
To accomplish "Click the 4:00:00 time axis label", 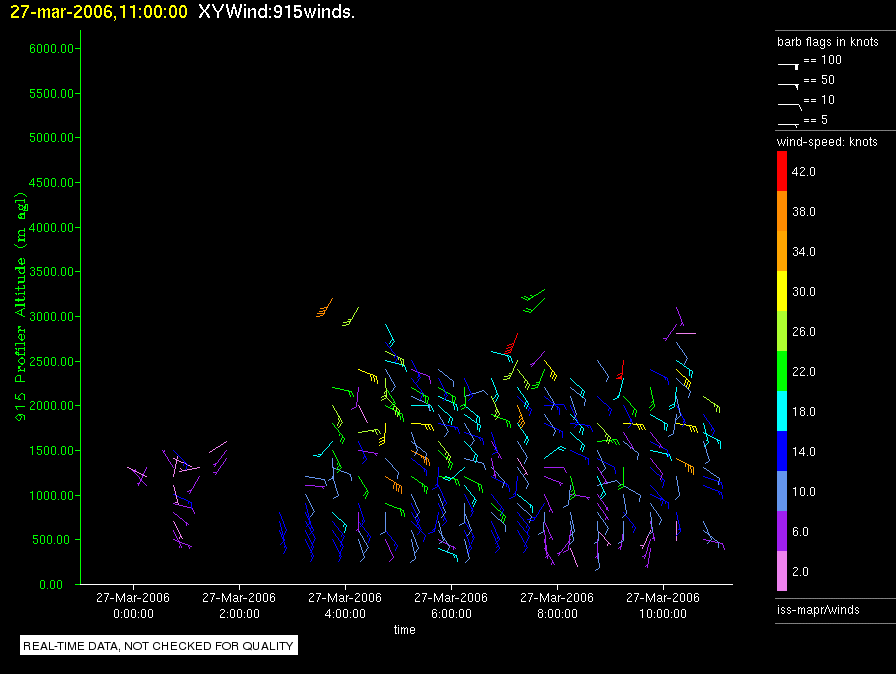I will pos(345,614).
